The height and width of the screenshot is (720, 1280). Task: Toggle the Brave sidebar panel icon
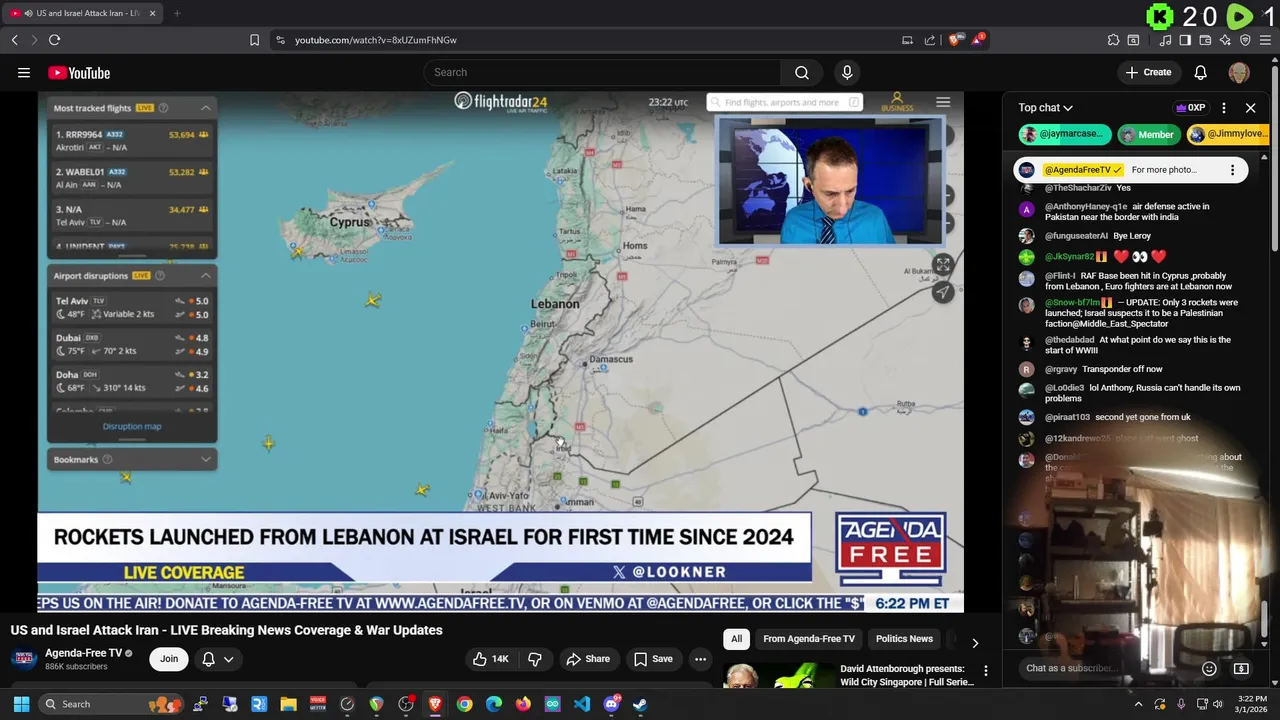(1185, 40)
